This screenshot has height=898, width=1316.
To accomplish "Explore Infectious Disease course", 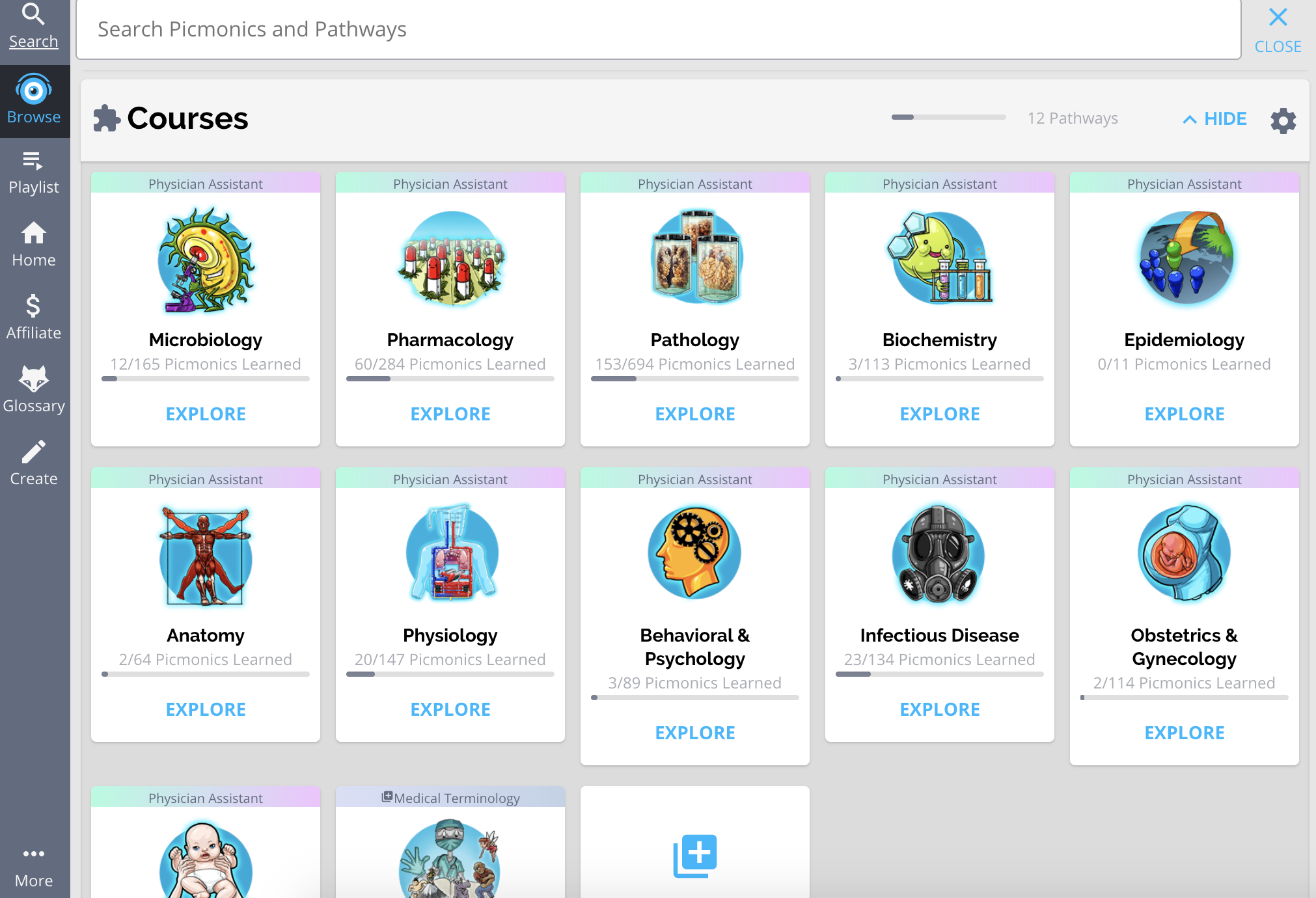I will 939,709.
